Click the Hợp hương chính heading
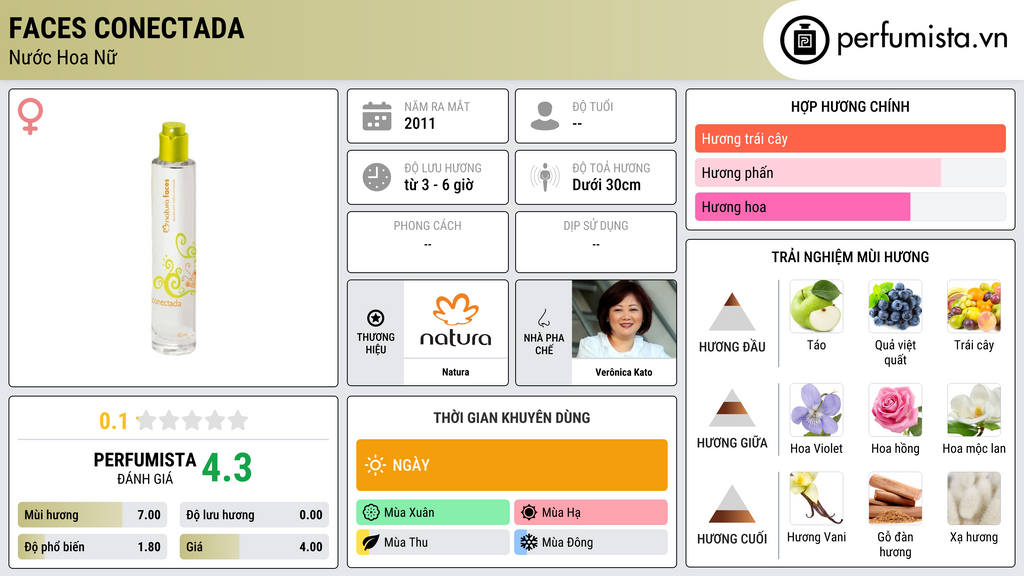Viewport: 1024px width, 576px height. tap(850, 106)
